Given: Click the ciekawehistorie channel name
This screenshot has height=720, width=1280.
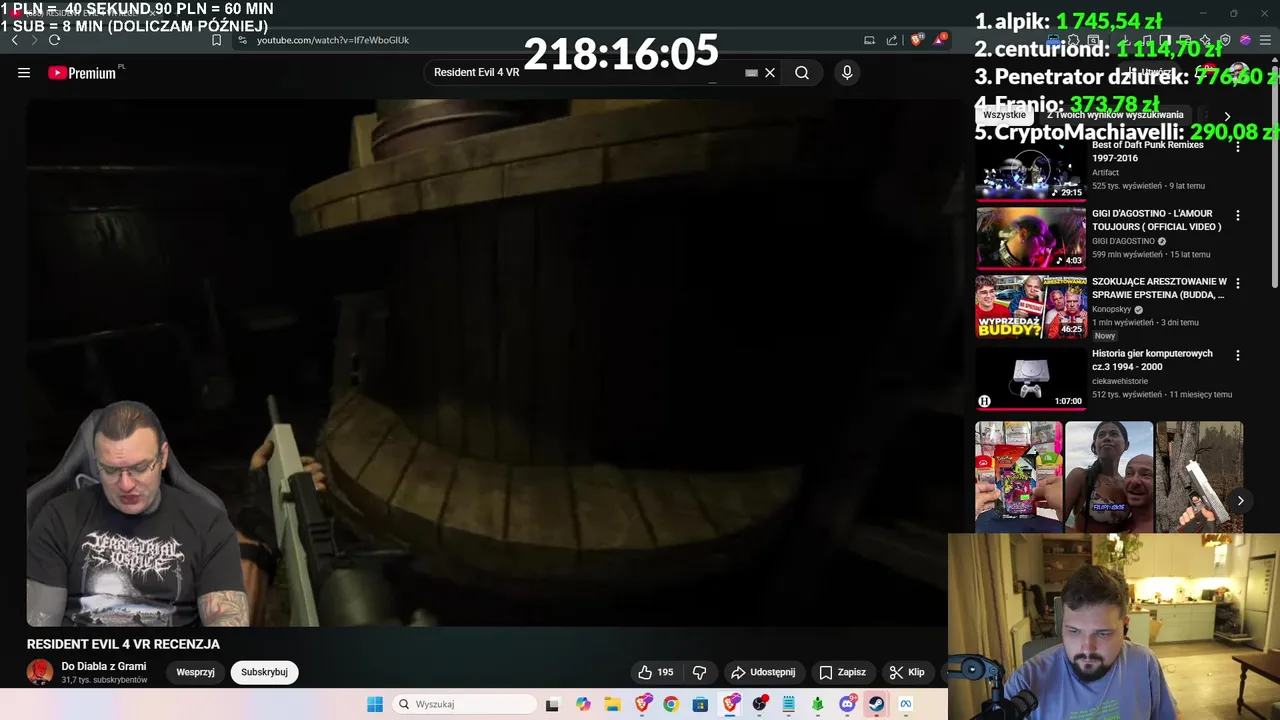Looking at the screenshot, I should (1120, 381).
